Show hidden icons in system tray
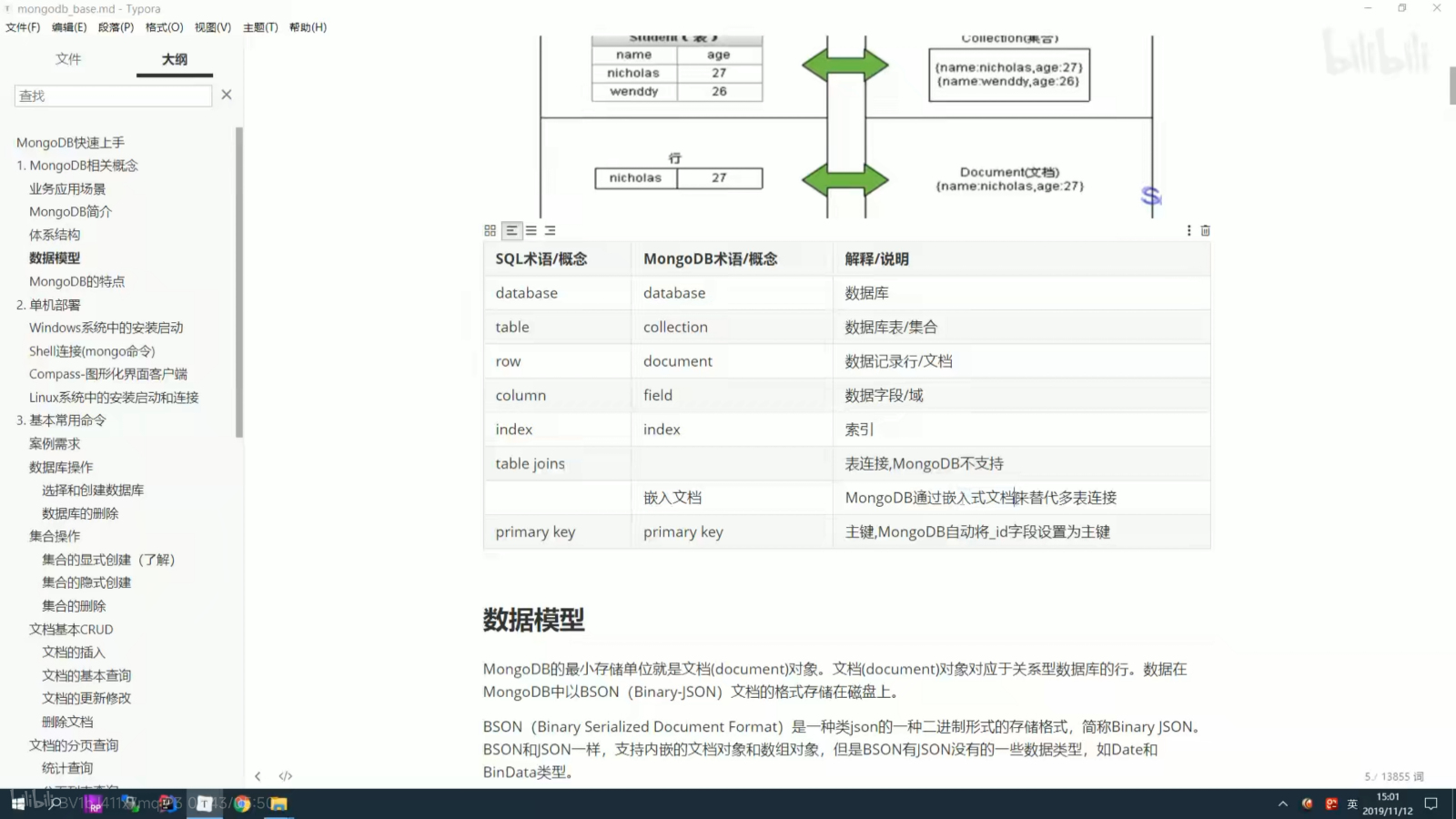The height and width of the screenshot is (819, 1456). 1282,804
